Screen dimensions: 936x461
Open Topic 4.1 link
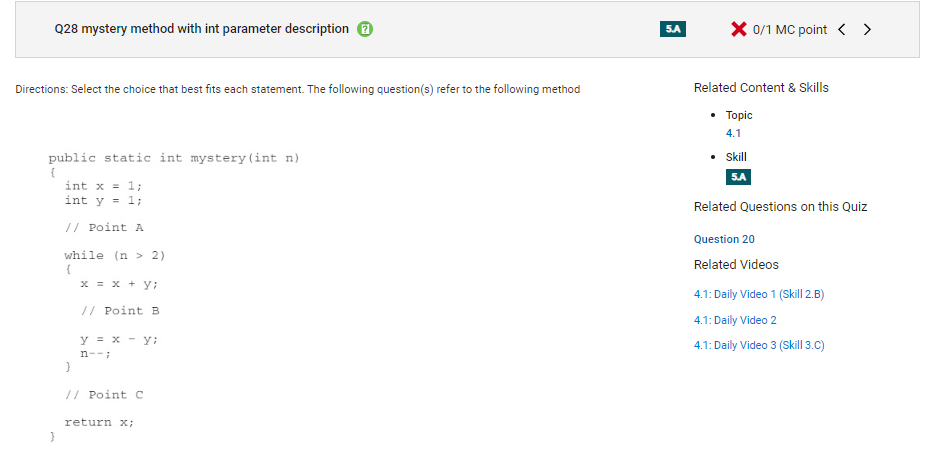coord(733,133)
